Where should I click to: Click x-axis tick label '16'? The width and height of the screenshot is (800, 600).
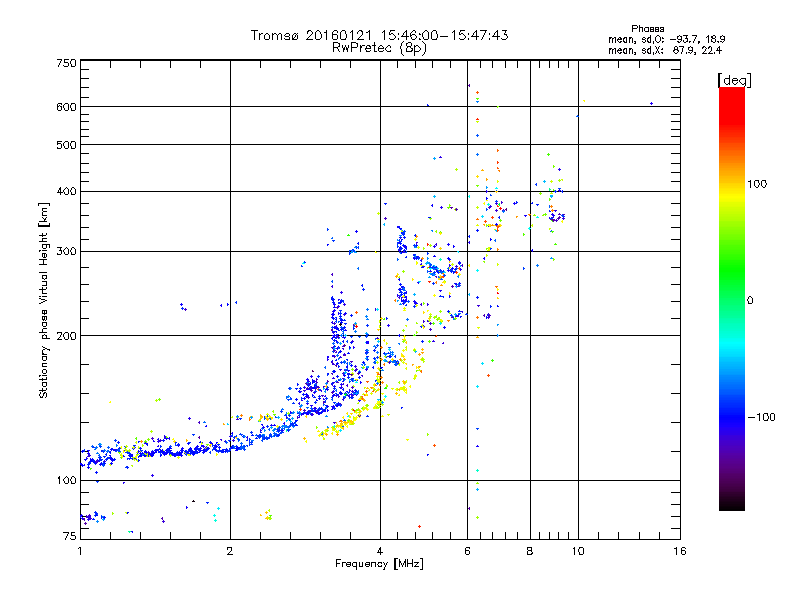tap(680, 551)
